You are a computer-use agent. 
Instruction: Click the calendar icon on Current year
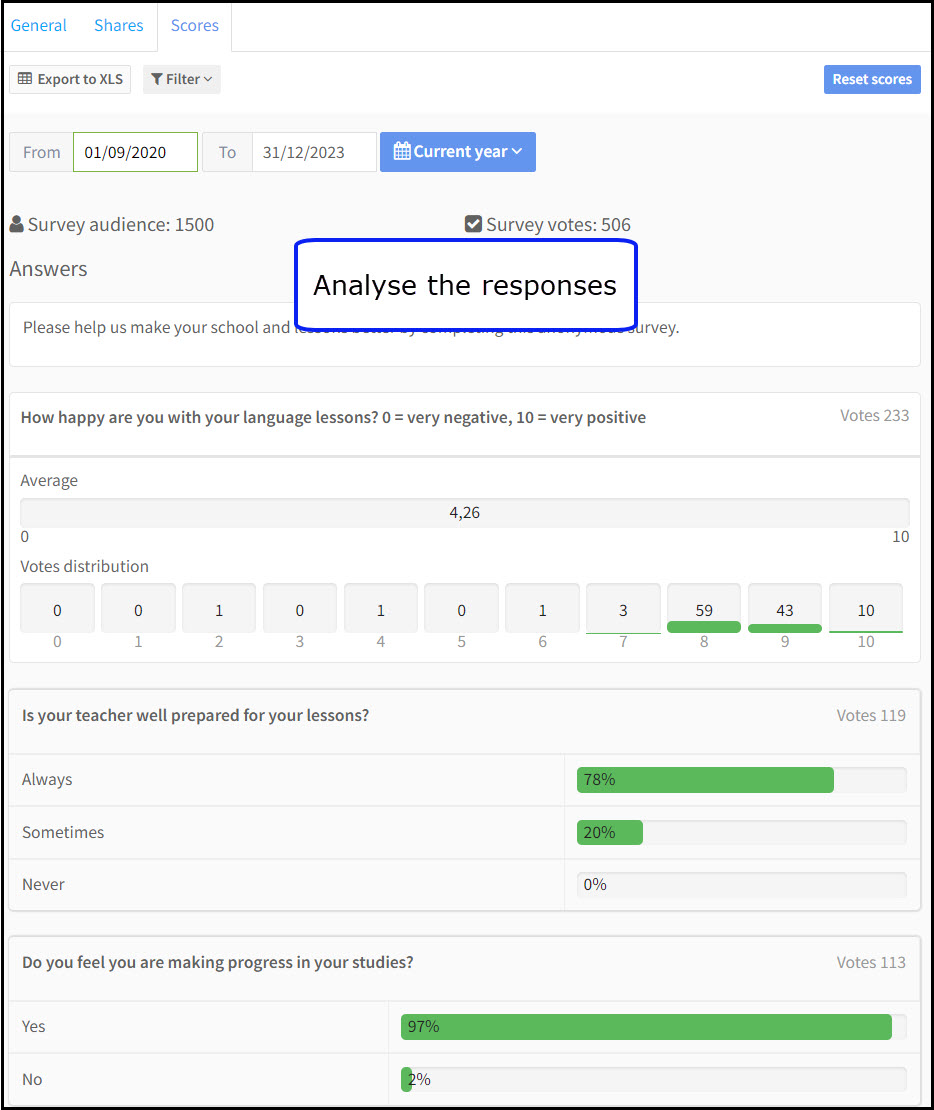[x=402, y=152]
